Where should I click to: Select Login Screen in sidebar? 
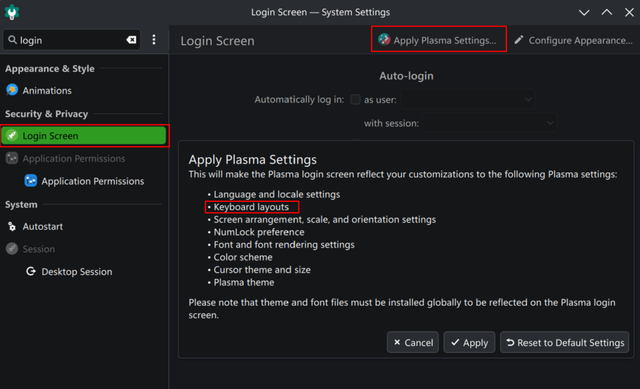point(84,136)
